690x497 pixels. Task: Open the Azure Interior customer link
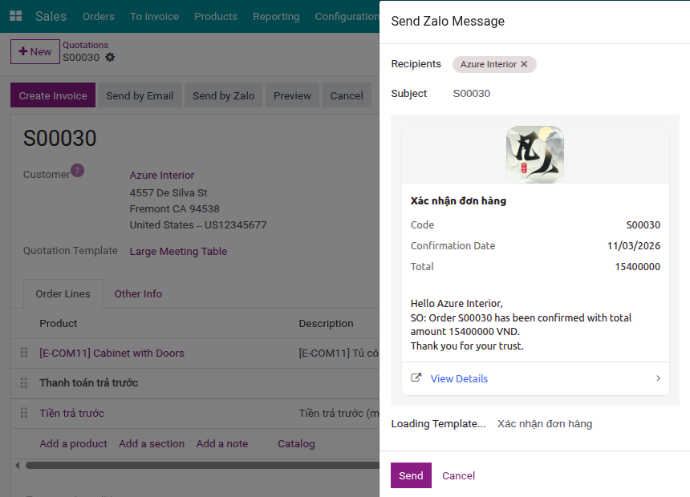(162, 175)
